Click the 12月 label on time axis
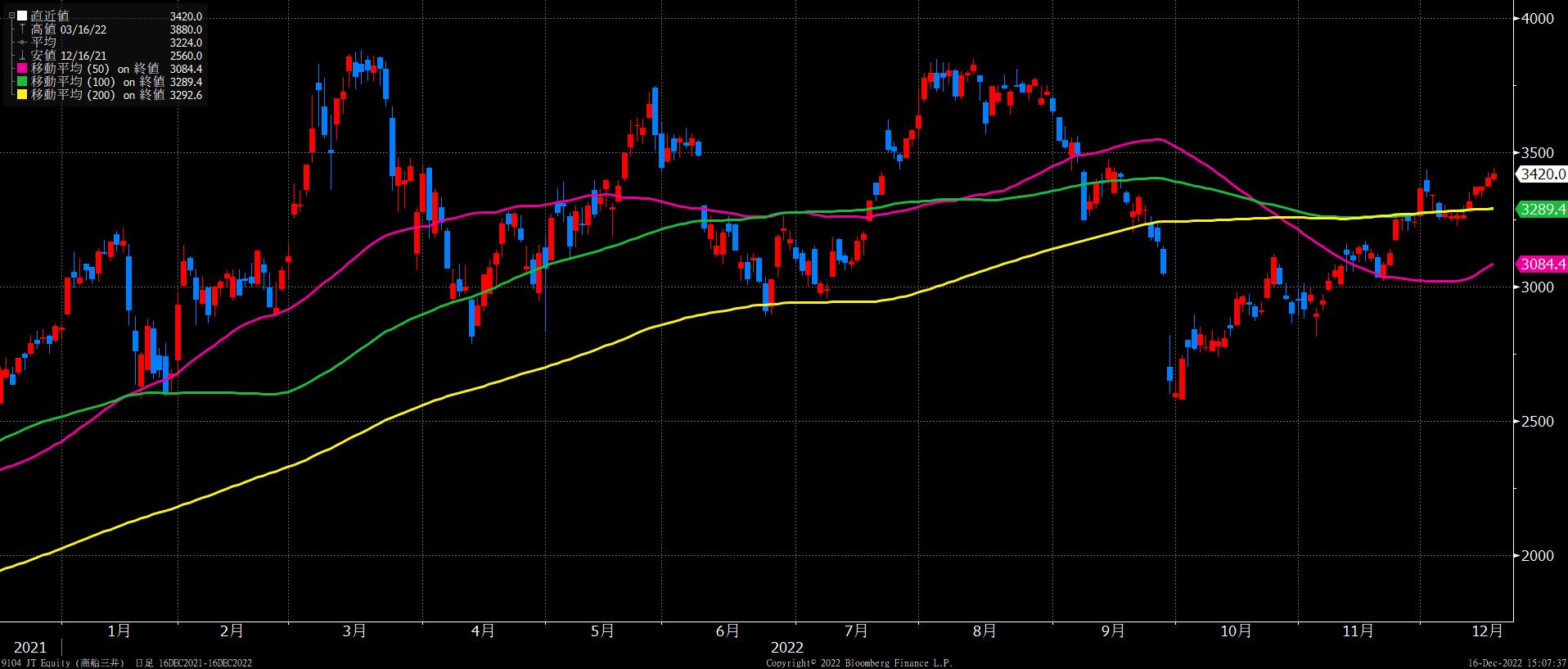The image size is (1568, 669). click(x=1486, y=631)
